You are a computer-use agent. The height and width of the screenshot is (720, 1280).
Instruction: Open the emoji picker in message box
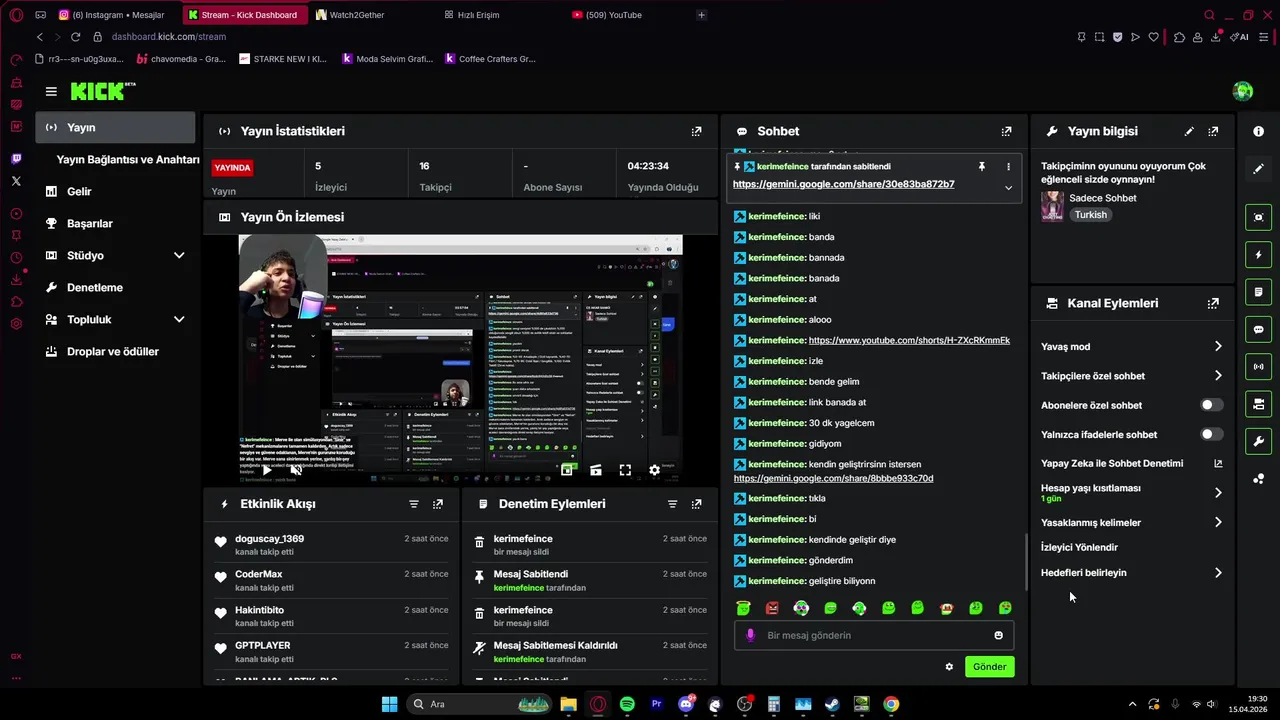998,635
